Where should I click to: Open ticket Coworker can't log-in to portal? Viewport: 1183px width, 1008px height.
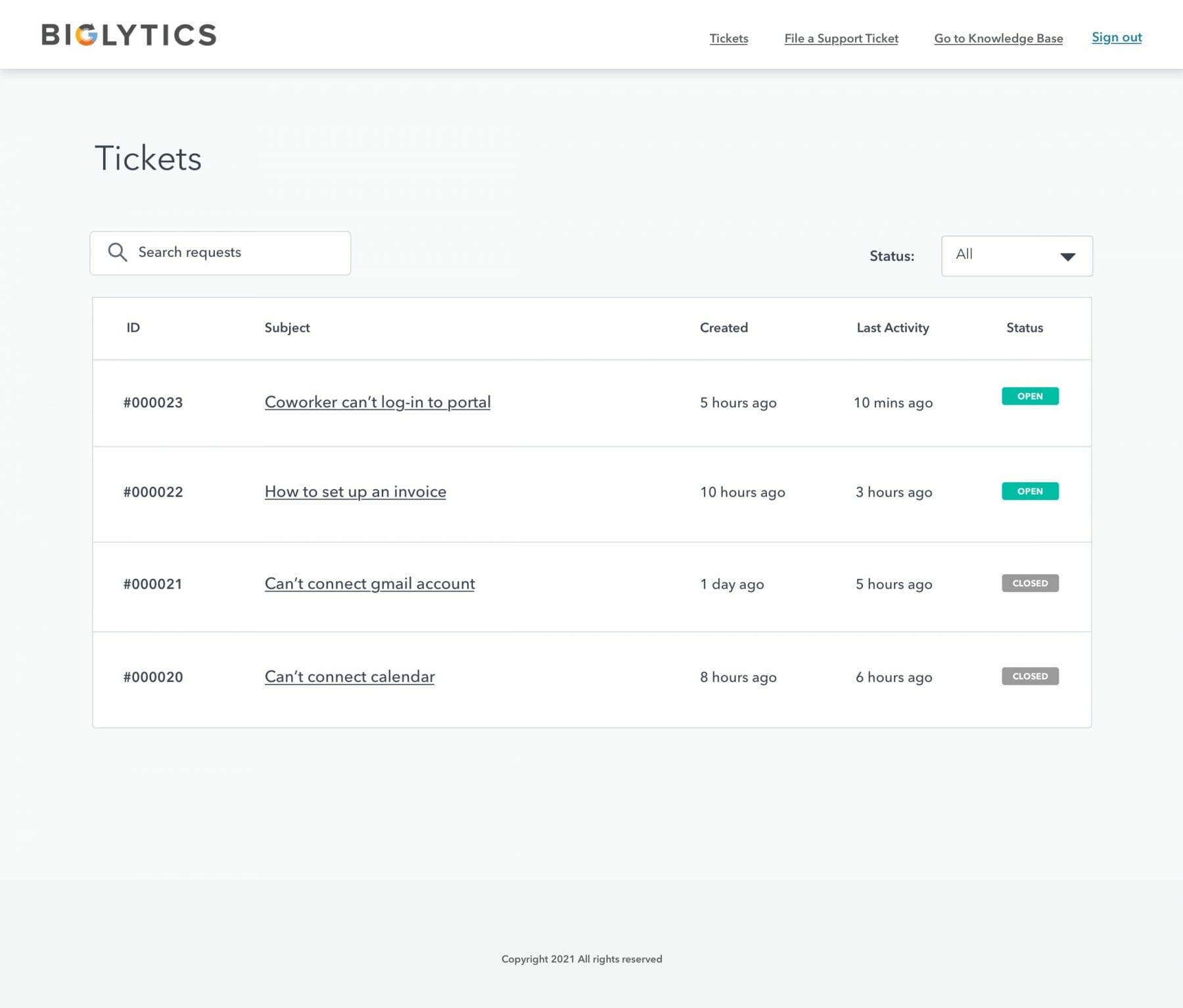click(377, 402)
